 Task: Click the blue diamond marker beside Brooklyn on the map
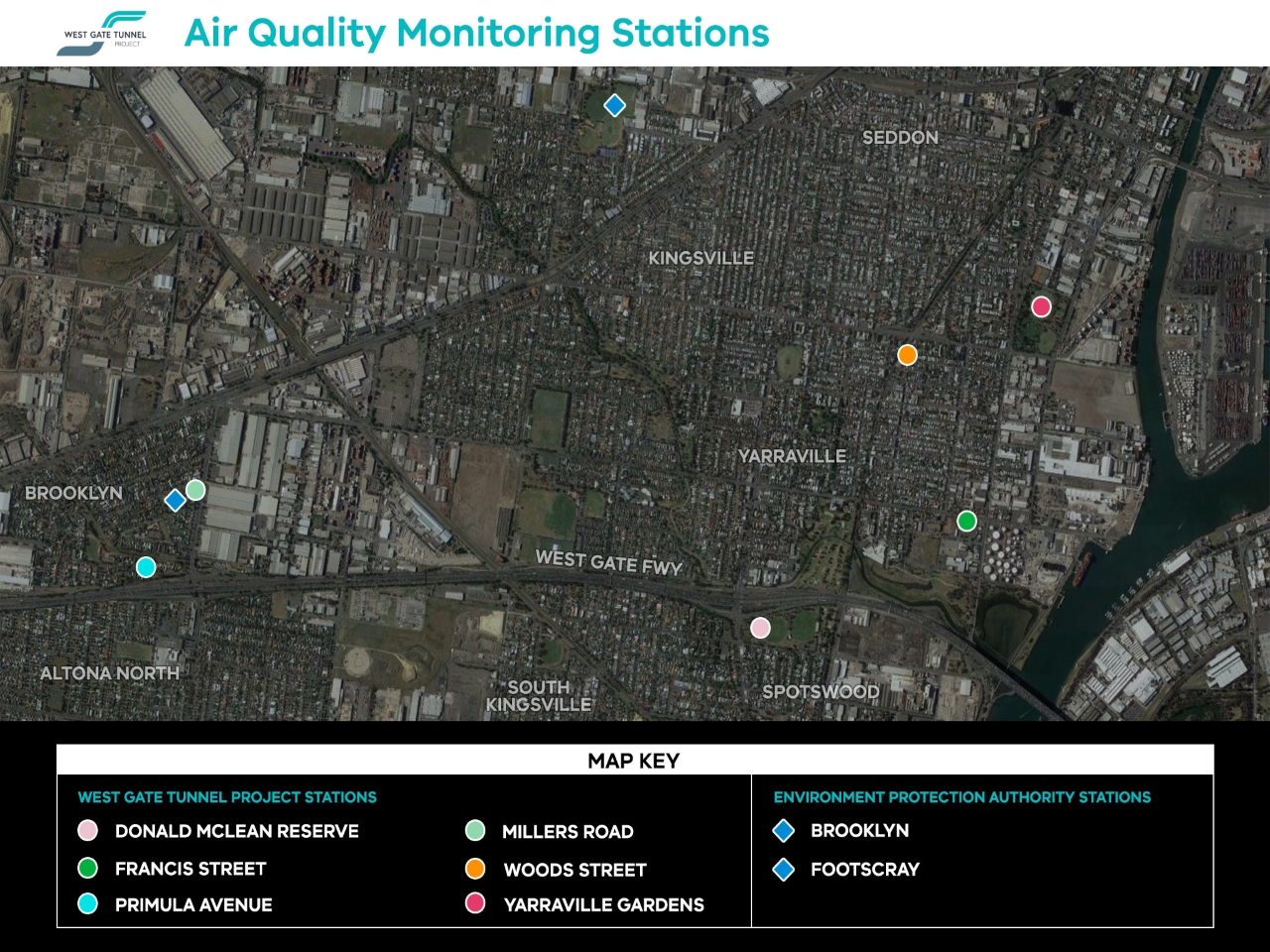pyautogui.click(x=175, y=500)
